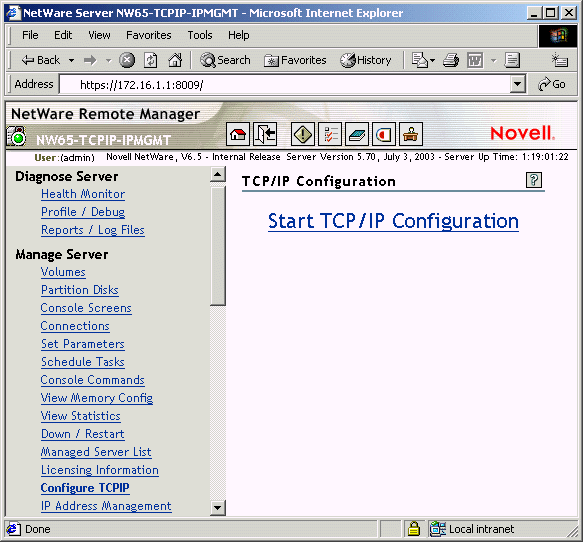Open the IP Address Management link

point(106,506)
